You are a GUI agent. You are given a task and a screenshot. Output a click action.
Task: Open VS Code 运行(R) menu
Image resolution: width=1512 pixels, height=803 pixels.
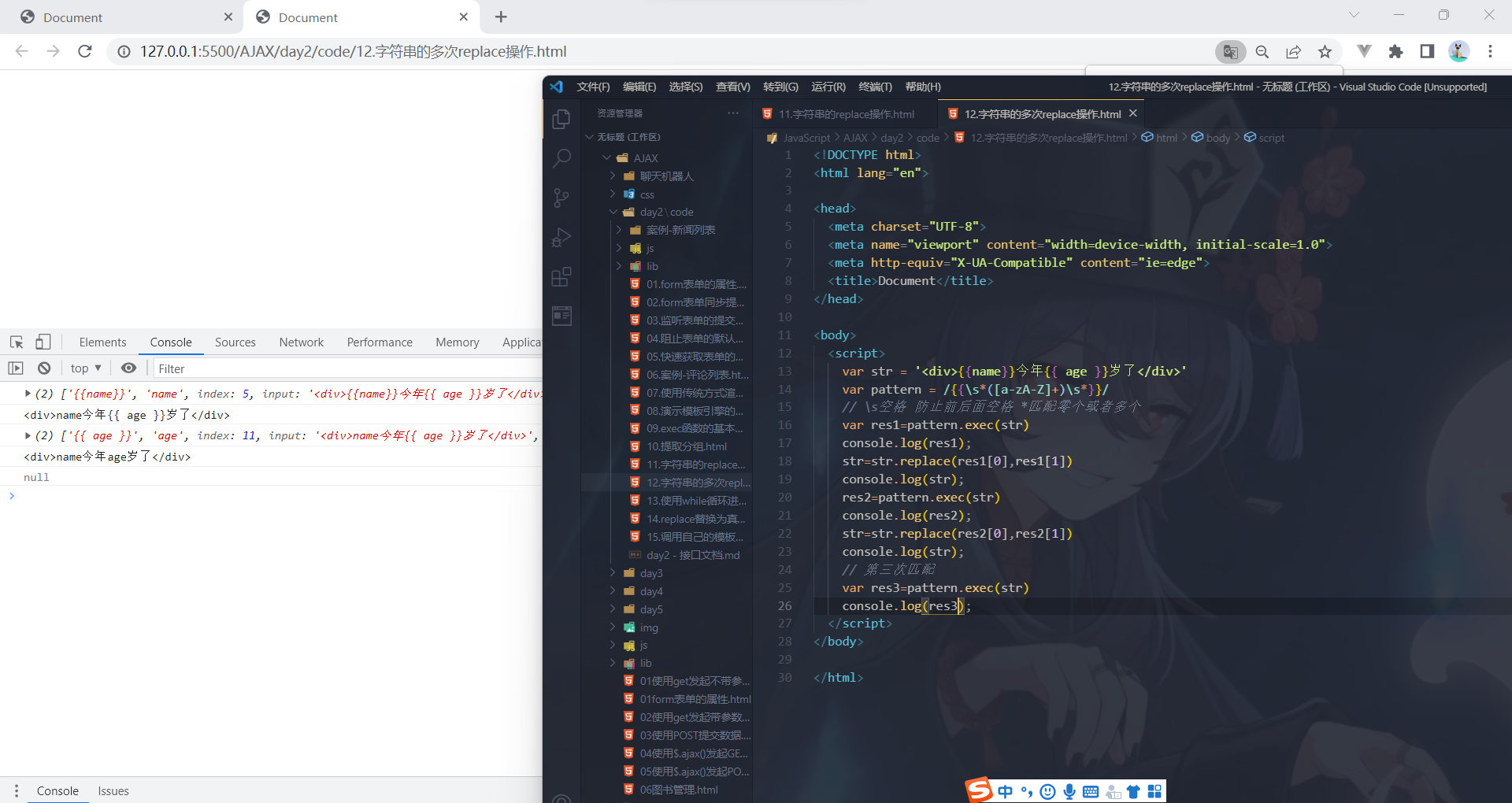click(x=828, y=87)
